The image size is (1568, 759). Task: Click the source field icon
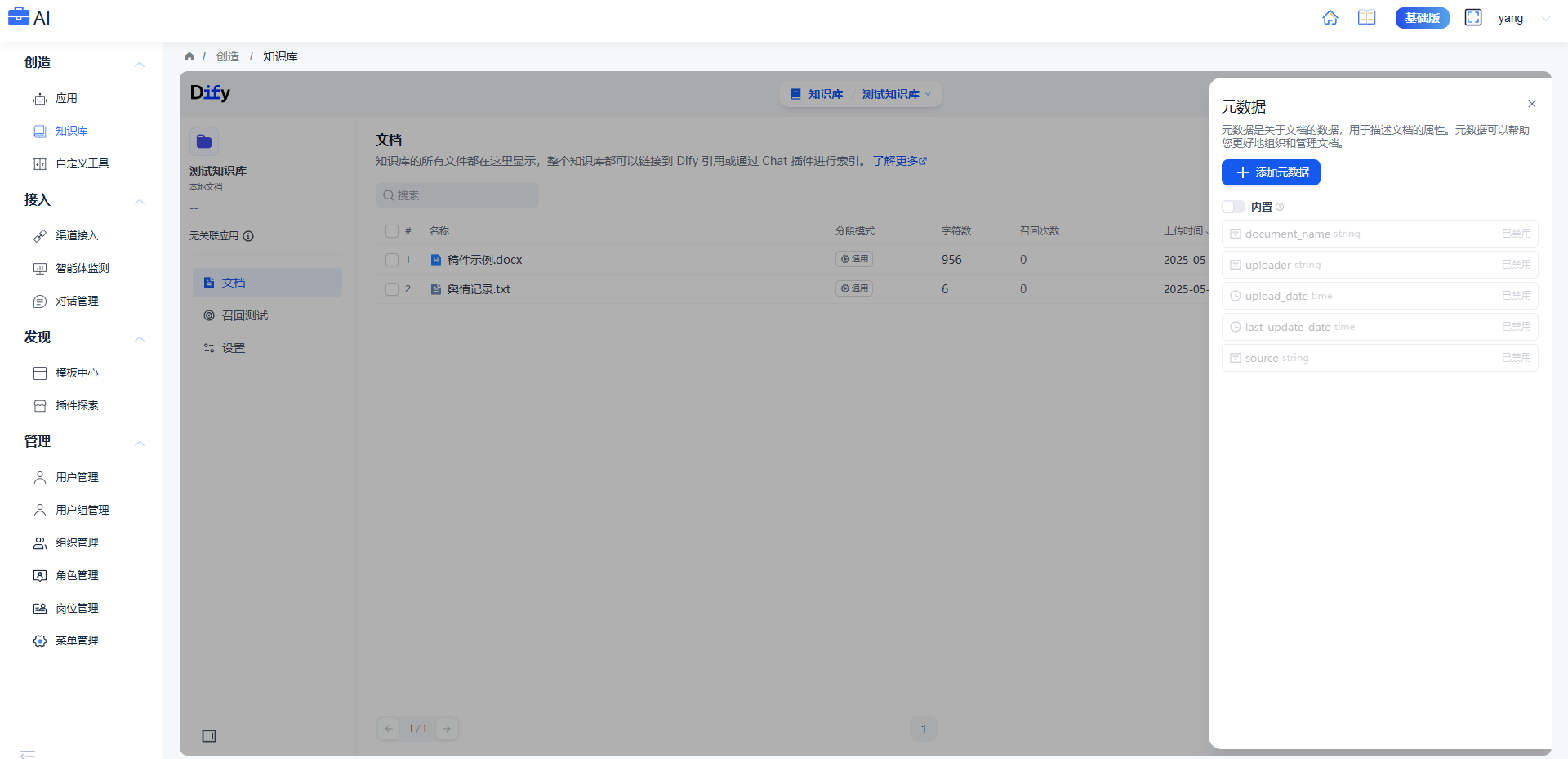(1236, 358)
